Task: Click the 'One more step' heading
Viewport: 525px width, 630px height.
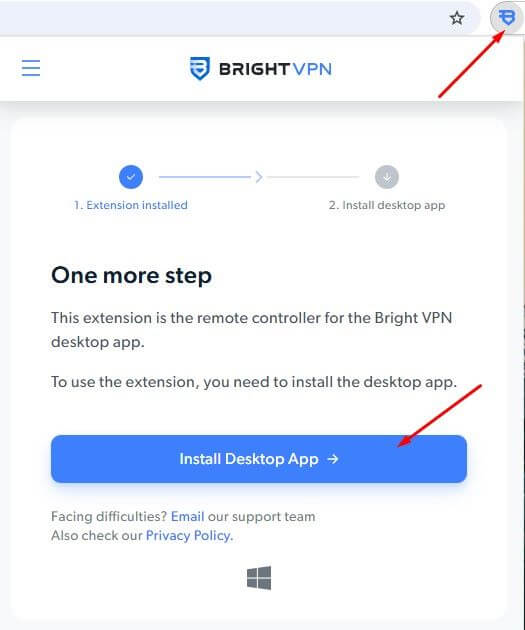Action: (x=131, y=276)
